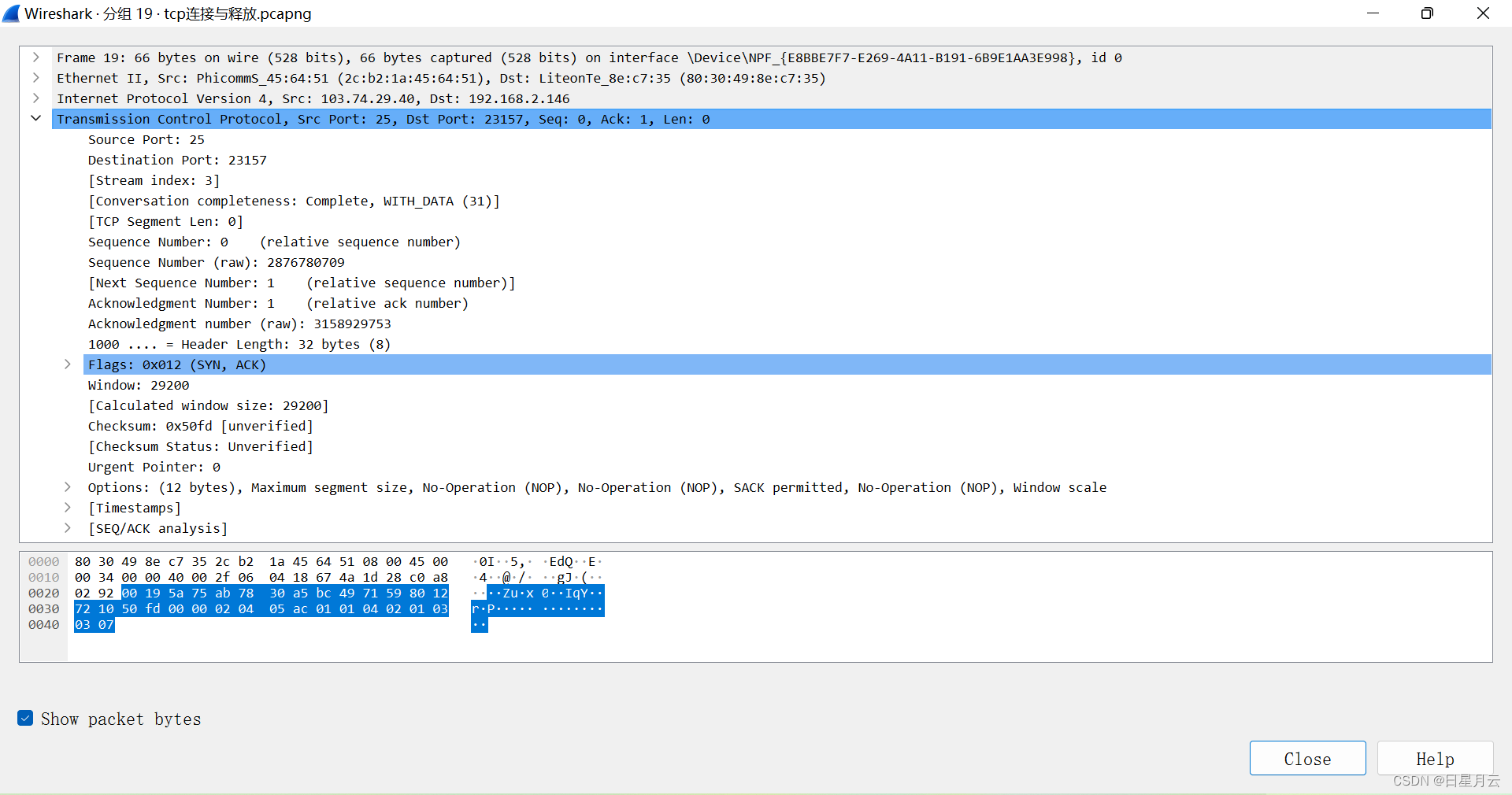Collapse Transmission Control Protocol section
Viewport: 1512px width, 795px height.
[36, 119]
